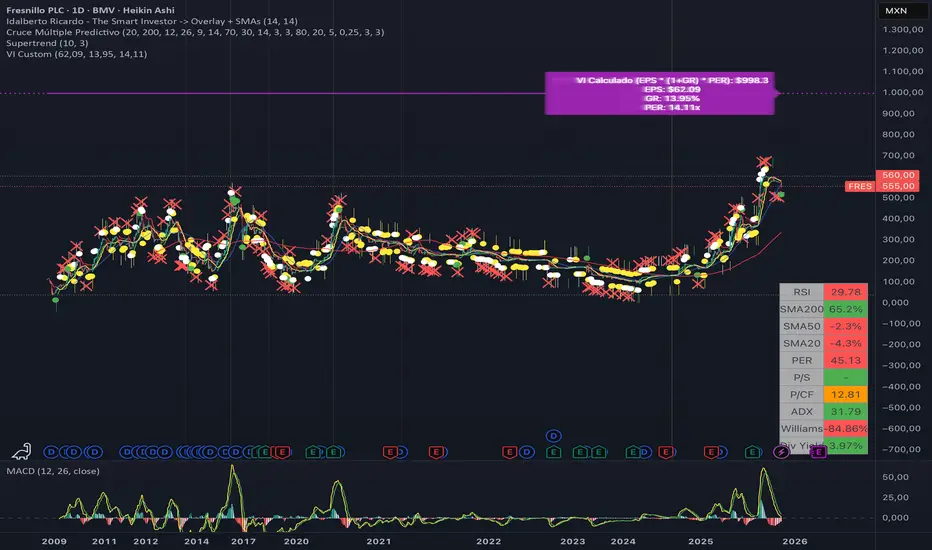
Task: Click the 1.000,00 level on the price axis
Action: click(903, 92)
